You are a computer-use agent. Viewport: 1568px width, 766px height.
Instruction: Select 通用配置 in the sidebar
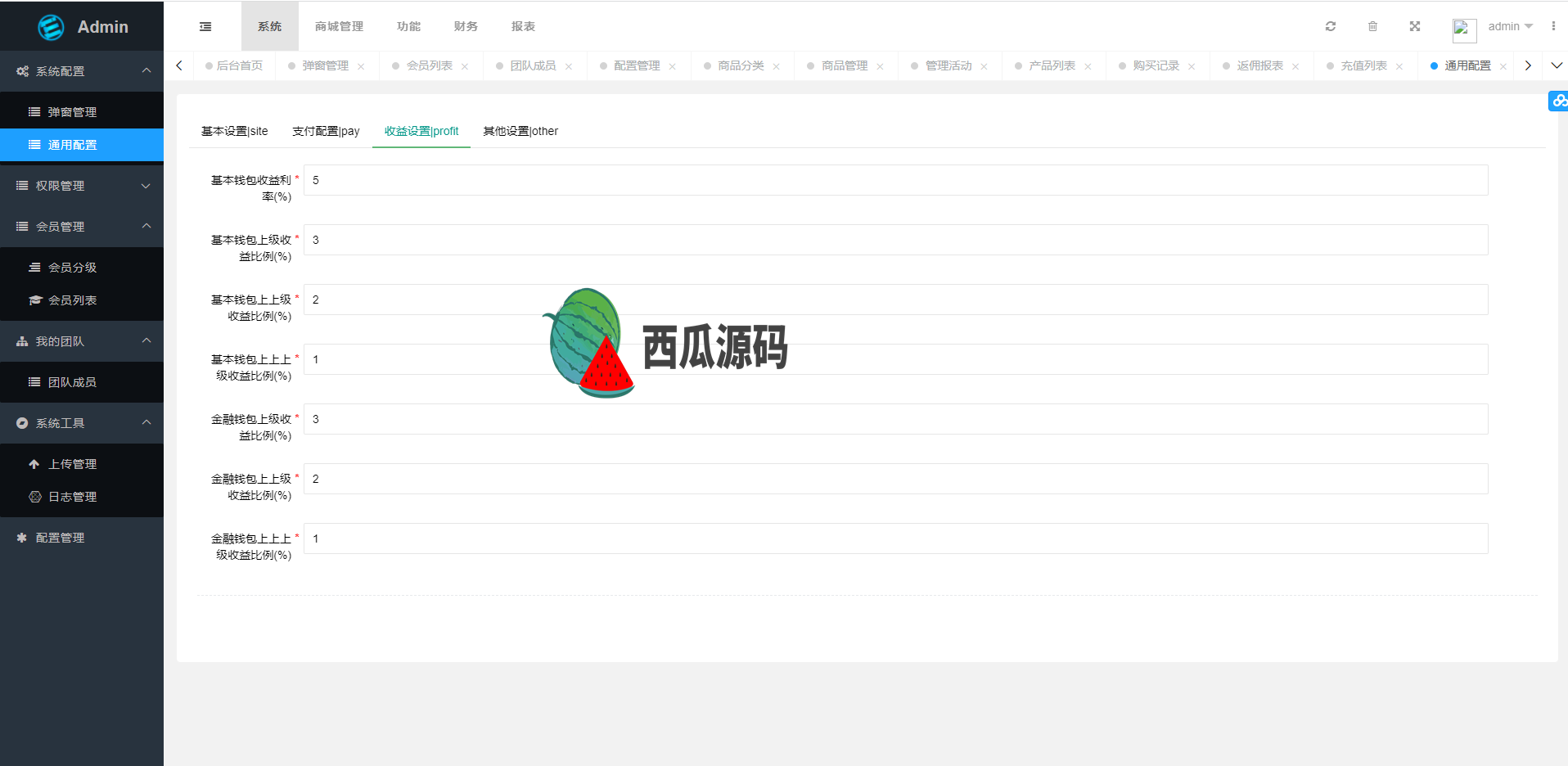click(82, 145)
